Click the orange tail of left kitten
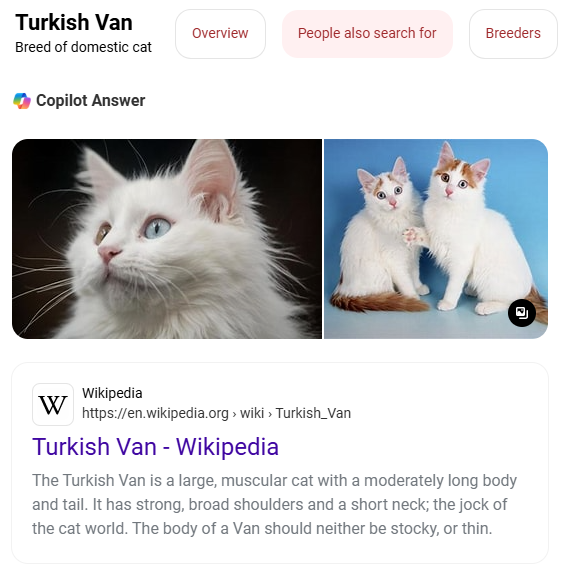The height and width of the screenshot is (567, 565). (378, 302)
